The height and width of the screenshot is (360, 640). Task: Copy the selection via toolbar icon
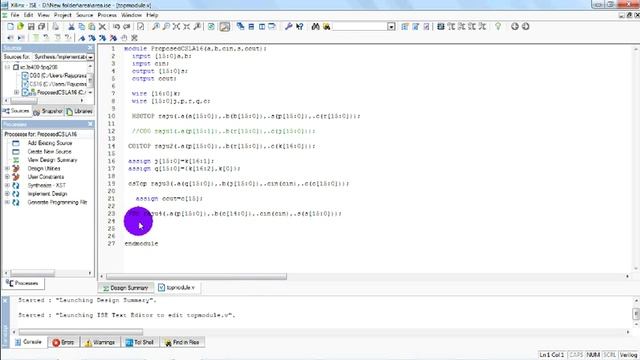click(x=82, y=27)
